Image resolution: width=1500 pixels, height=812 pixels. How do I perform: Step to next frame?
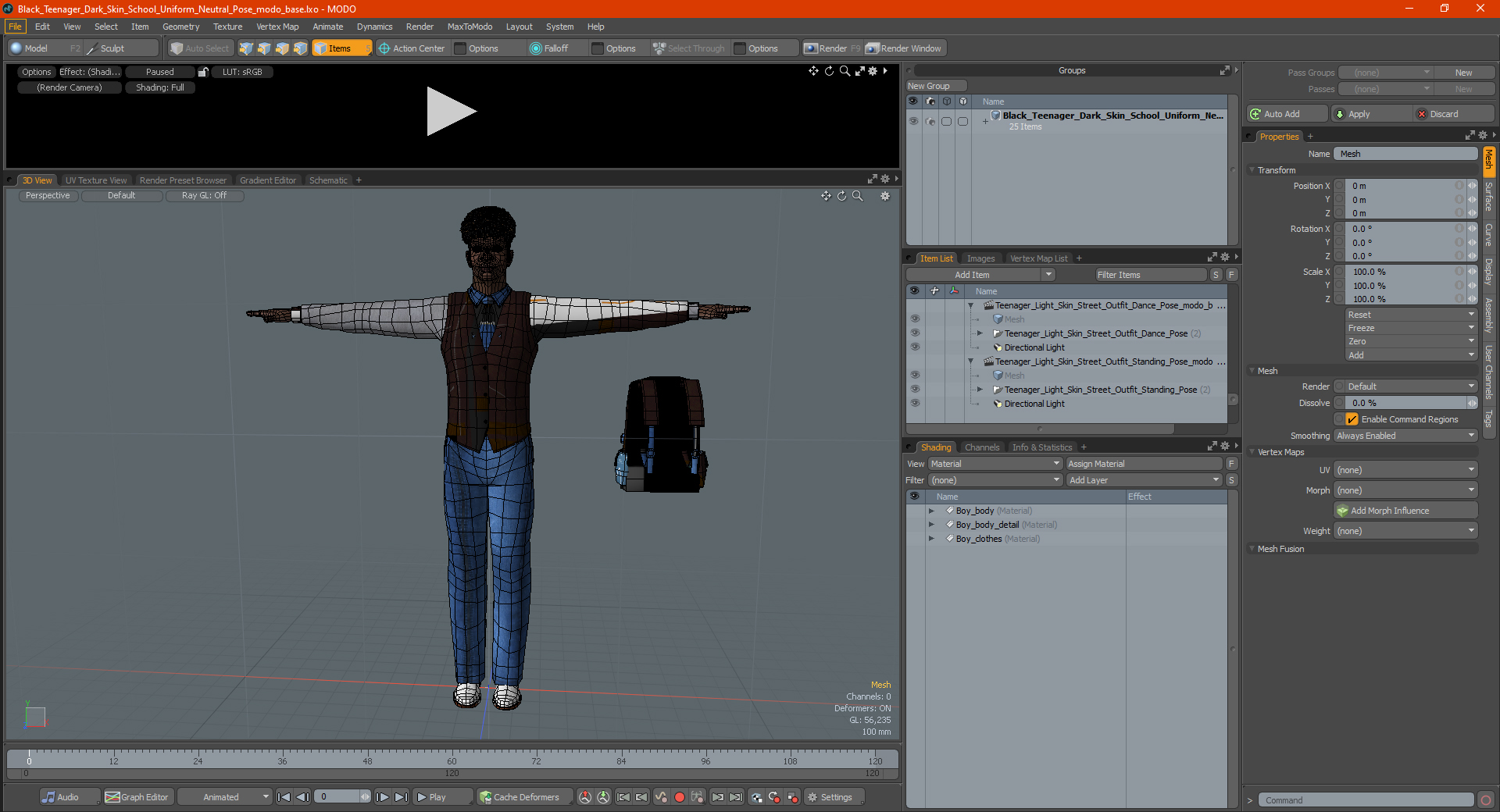pos(382,797)
